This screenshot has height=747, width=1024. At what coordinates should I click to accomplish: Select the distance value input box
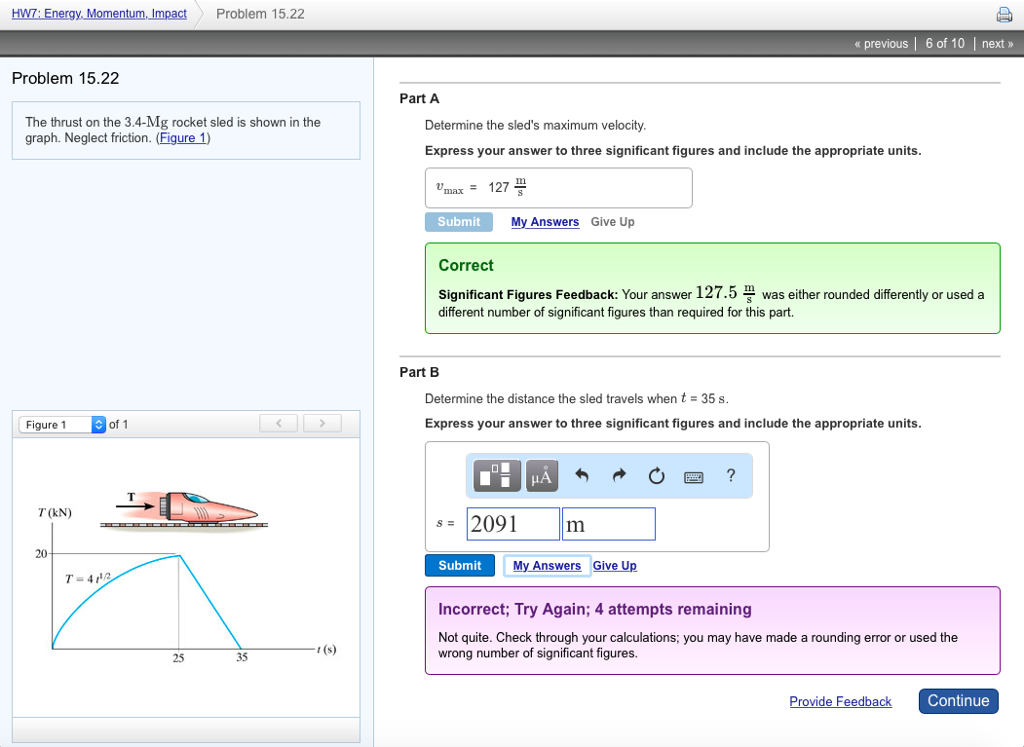pos(512,523)
